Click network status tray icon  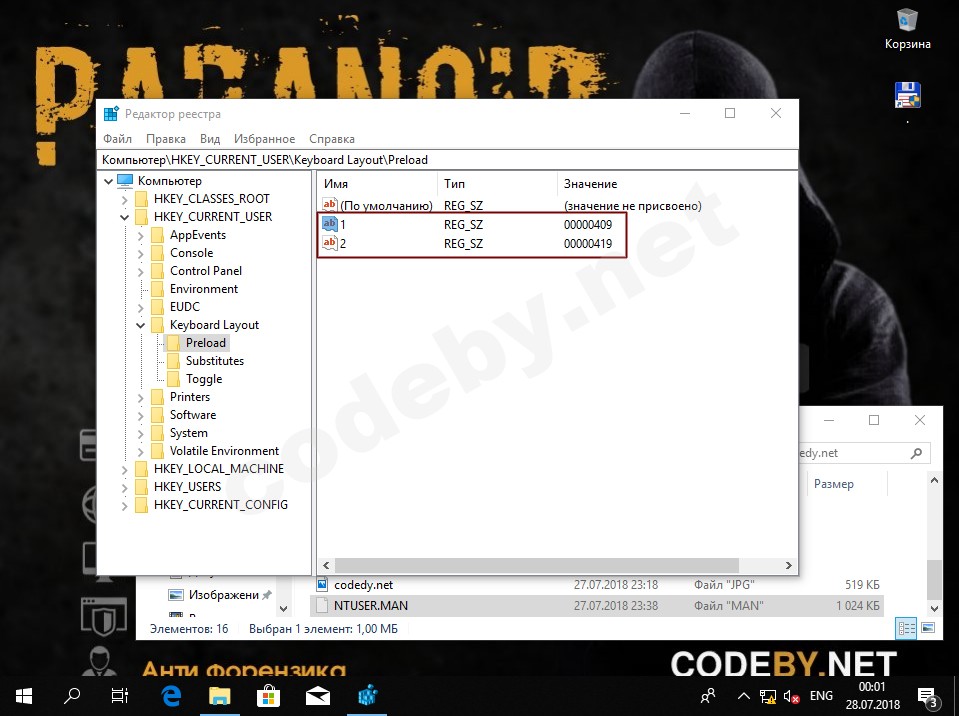(x=768, y=696)
